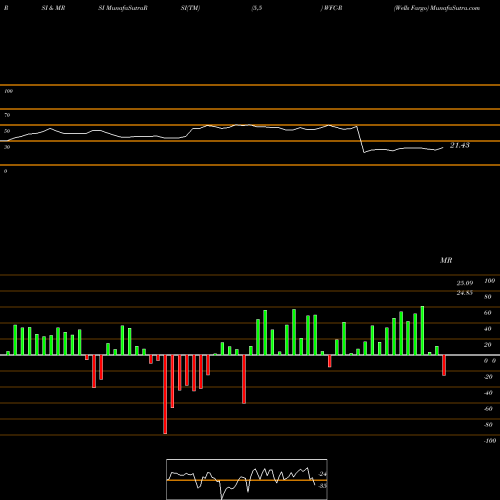Click the RSI value 21.43 label
This screenshot has width=500, height=500.
click(x=460, y=145)
